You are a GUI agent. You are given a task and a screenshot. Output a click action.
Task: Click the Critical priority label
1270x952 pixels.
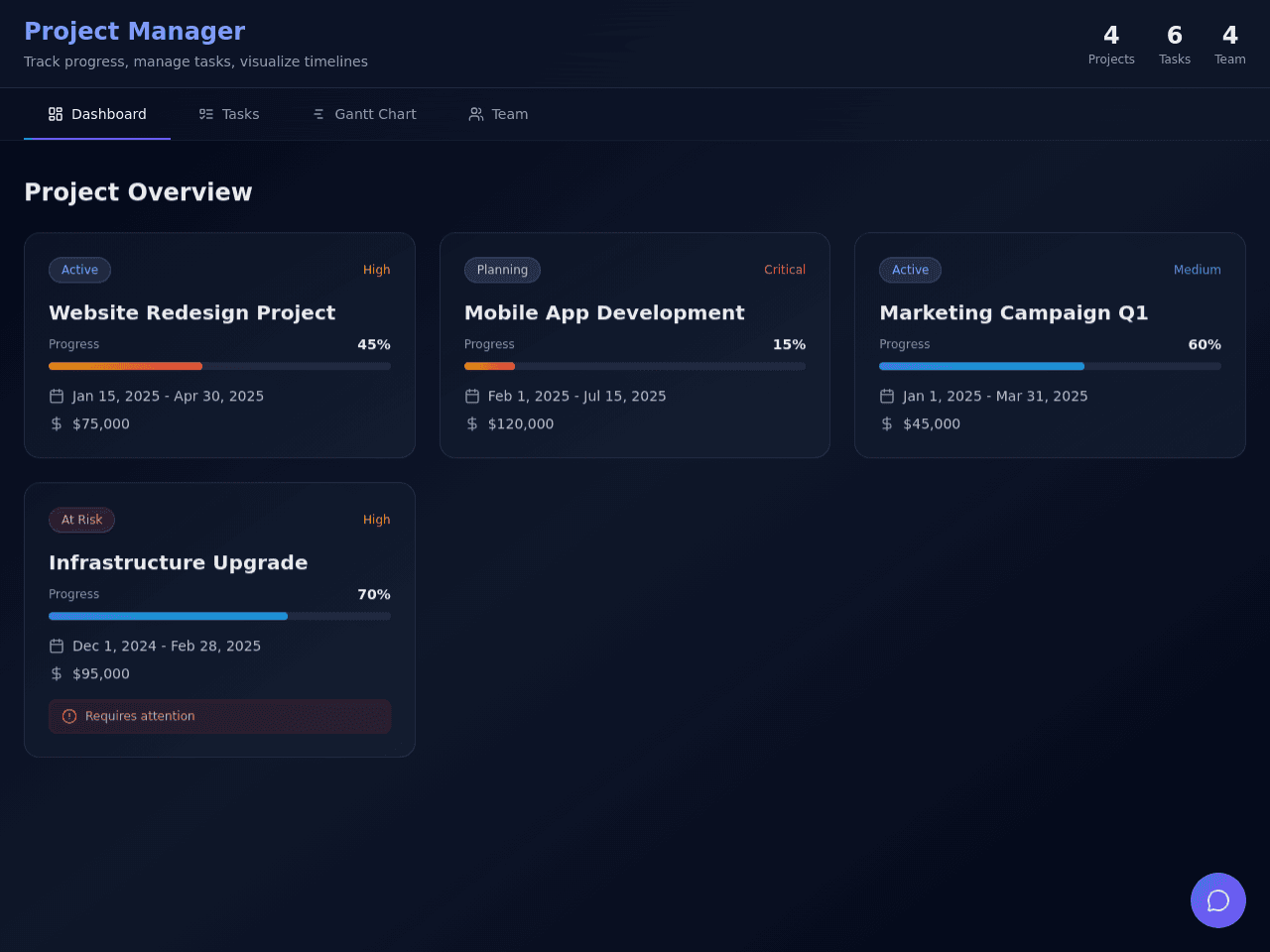[785, 270]
